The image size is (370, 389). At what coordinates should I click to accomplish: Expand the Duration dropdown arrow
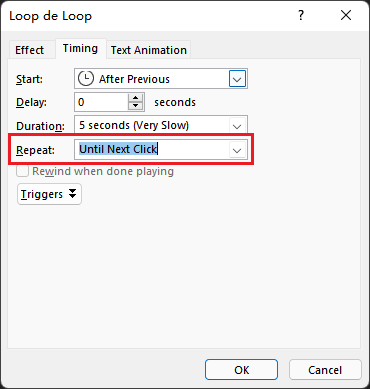237,126
